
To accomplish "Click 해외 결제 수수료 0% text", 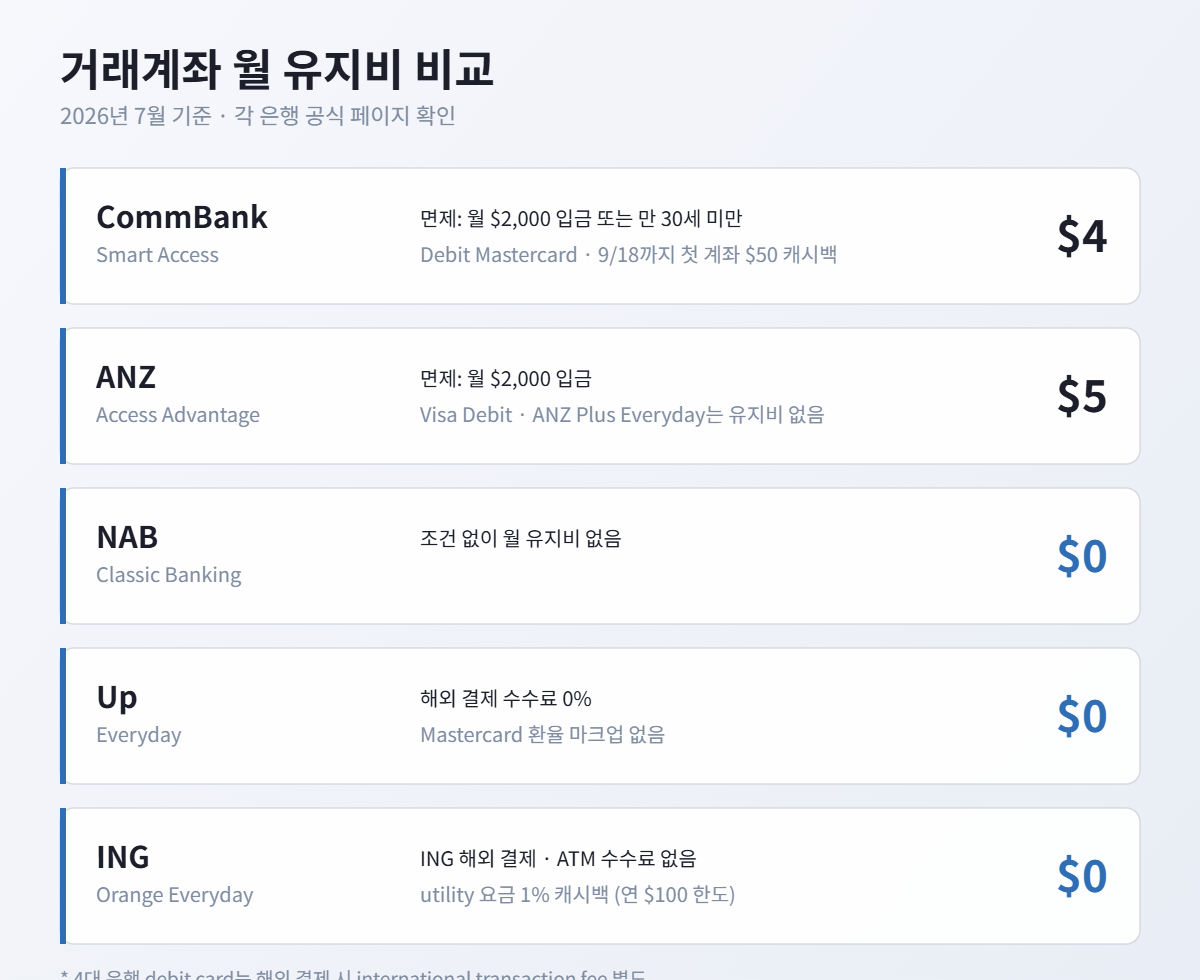I will click(506, 699).
